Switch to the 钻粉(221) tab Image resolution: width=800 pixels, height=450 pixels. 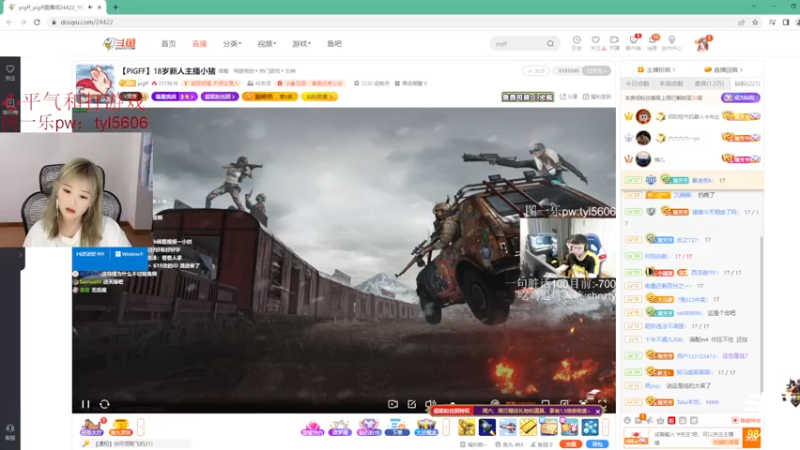tap(747, 84)
